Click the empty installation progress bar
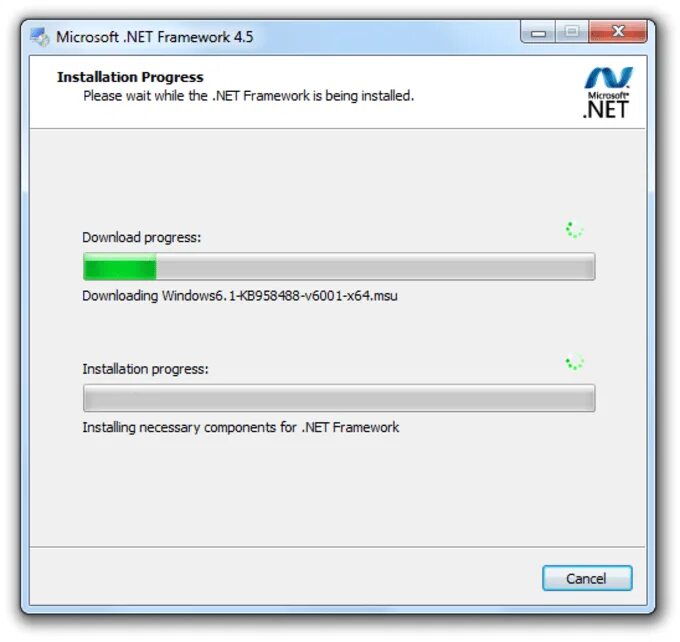The height and width of the screenshot is (642, 680). pyautogui.click(x=339, y=398)
